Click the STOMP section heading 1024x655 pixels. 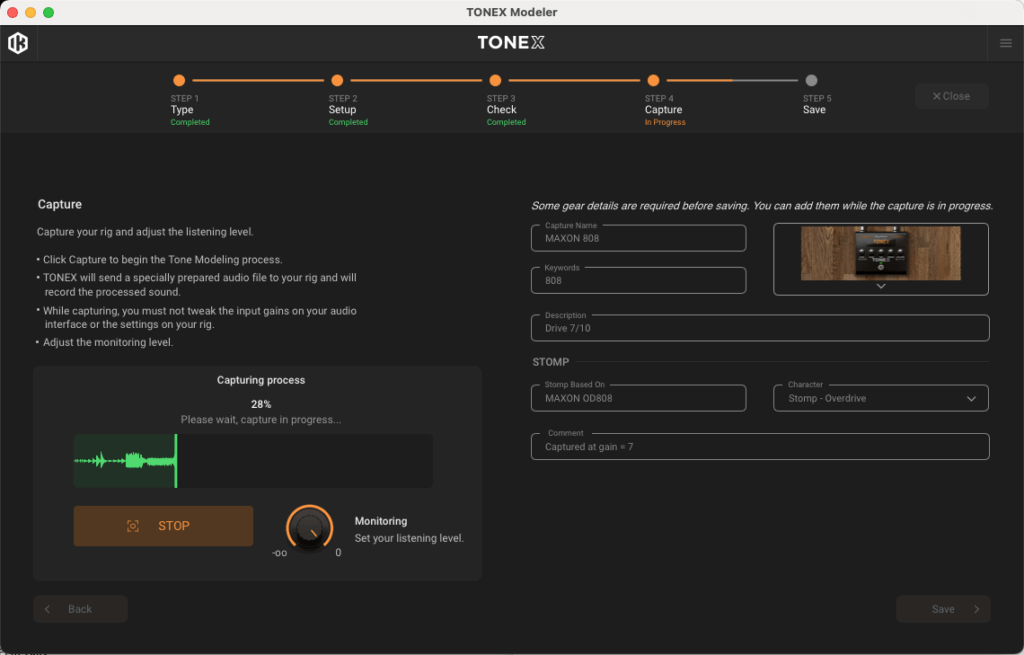(x=551, y=362)
